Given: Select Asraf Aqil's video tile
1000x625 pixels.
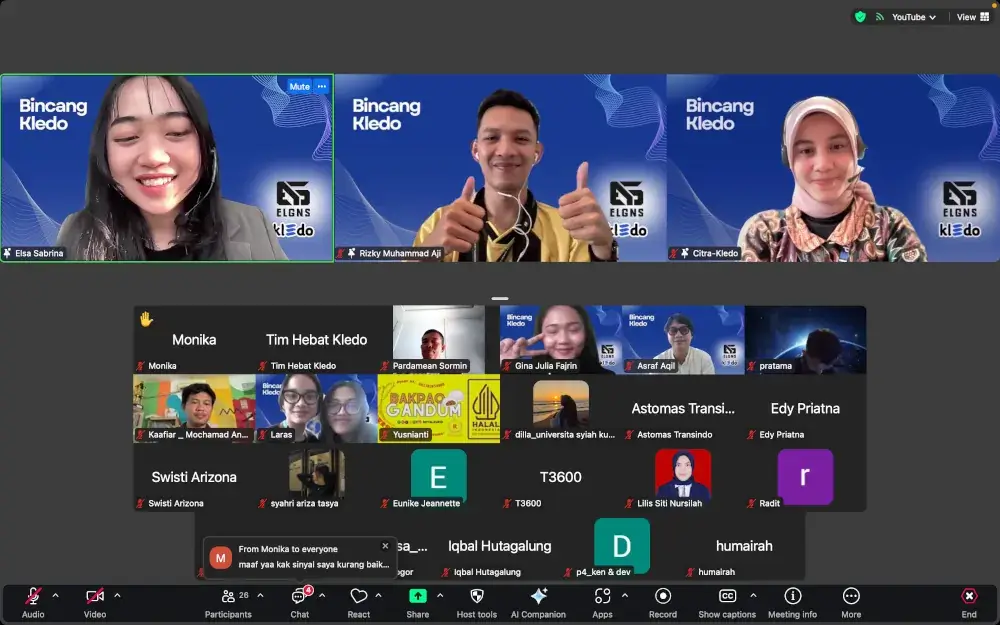Looking at the screenshot, I should tap(683, 340).
